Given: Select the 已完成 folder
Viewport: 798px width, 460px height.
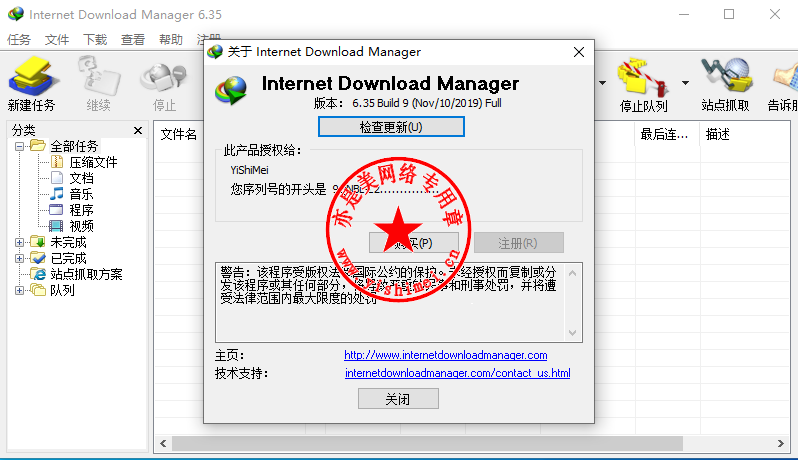Looking at the screenshot, I should pos(68,258).
